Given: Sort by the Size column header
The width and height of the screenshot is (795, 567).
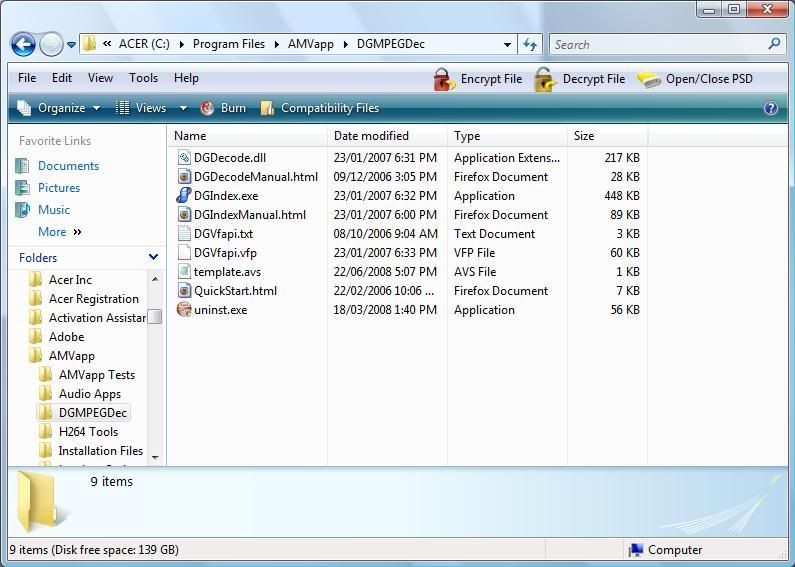Looking at the screenshot, I should 607,136.
